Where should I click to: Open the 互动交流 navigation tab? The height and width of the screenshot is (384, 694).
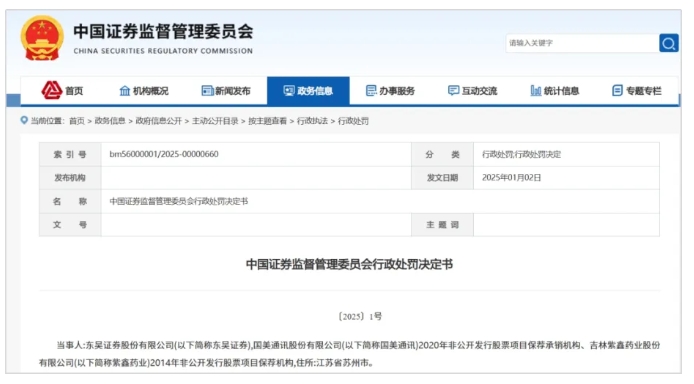[472, 91]
